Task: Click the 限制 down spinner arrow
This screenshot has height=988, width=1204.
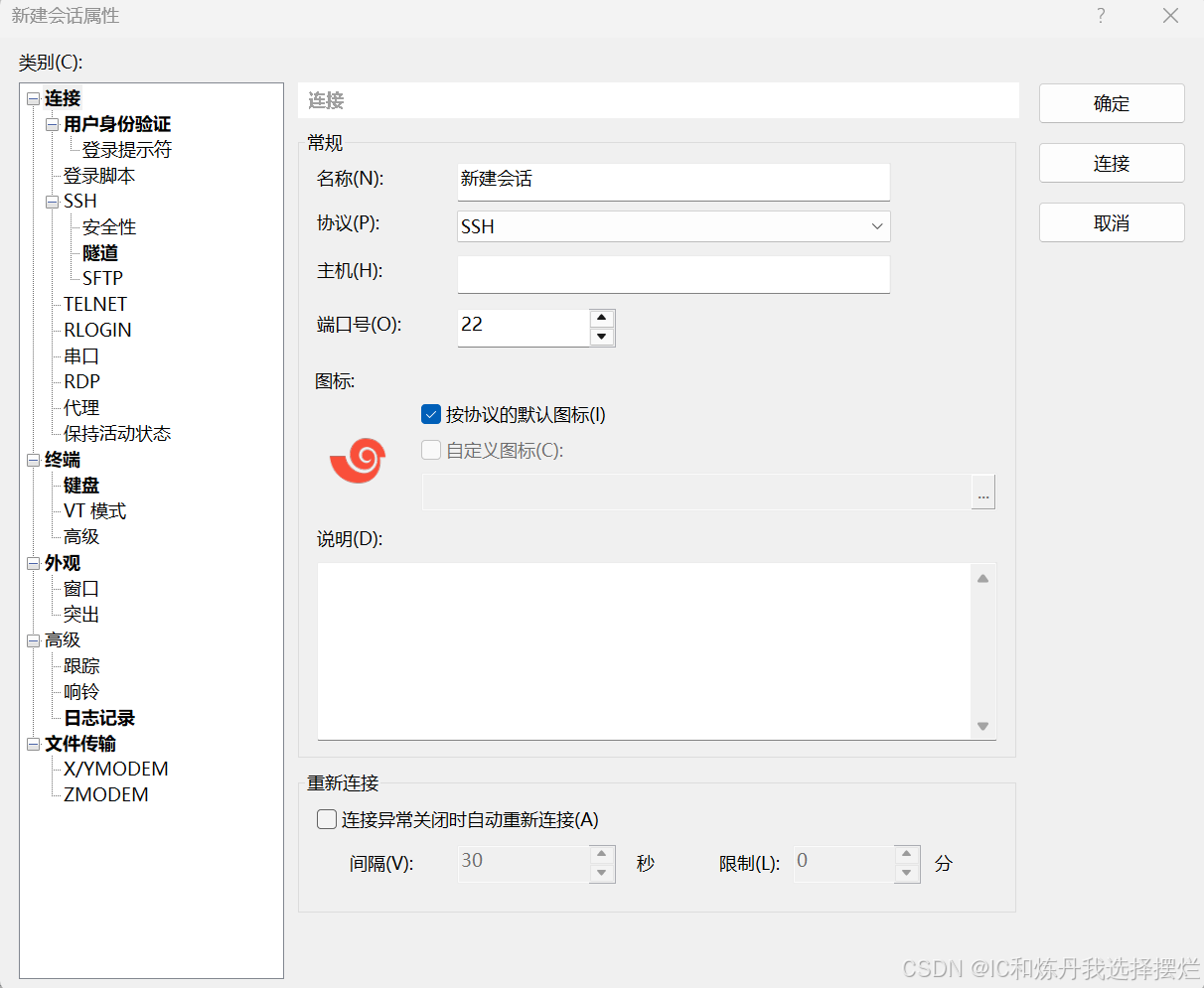Action: click(907, 873)
